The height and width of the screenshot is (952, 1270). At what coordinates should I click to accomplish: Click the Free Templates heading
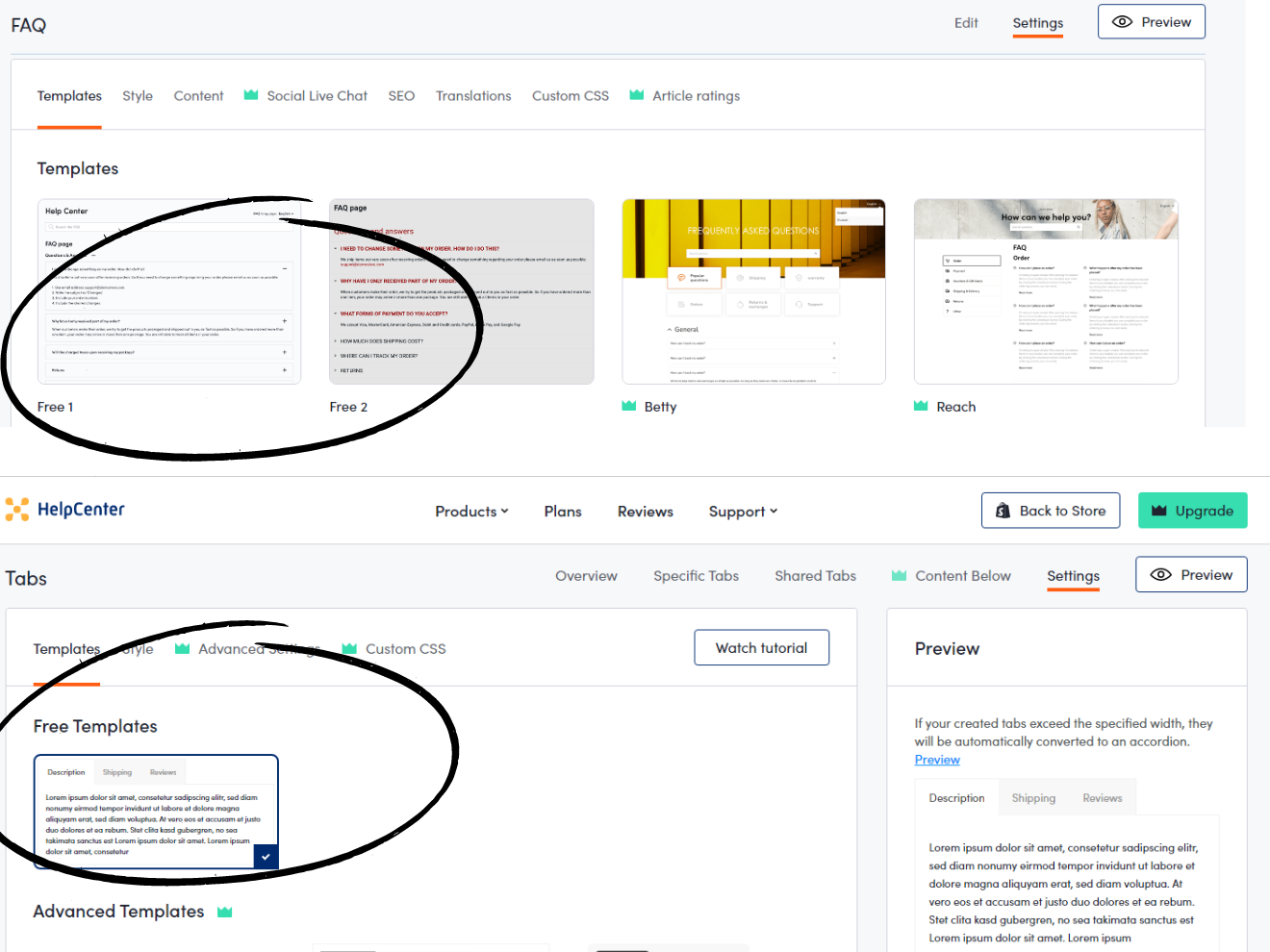click(95, 727)
